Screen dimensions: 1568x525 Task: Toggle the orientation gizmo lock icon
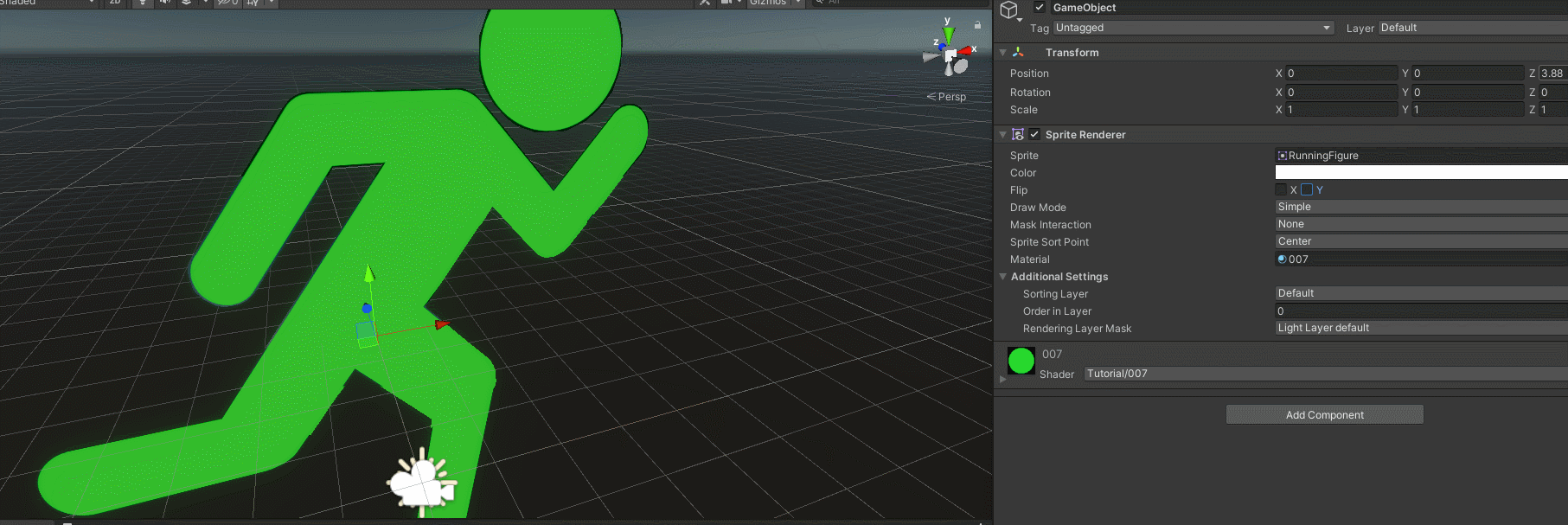977,25
